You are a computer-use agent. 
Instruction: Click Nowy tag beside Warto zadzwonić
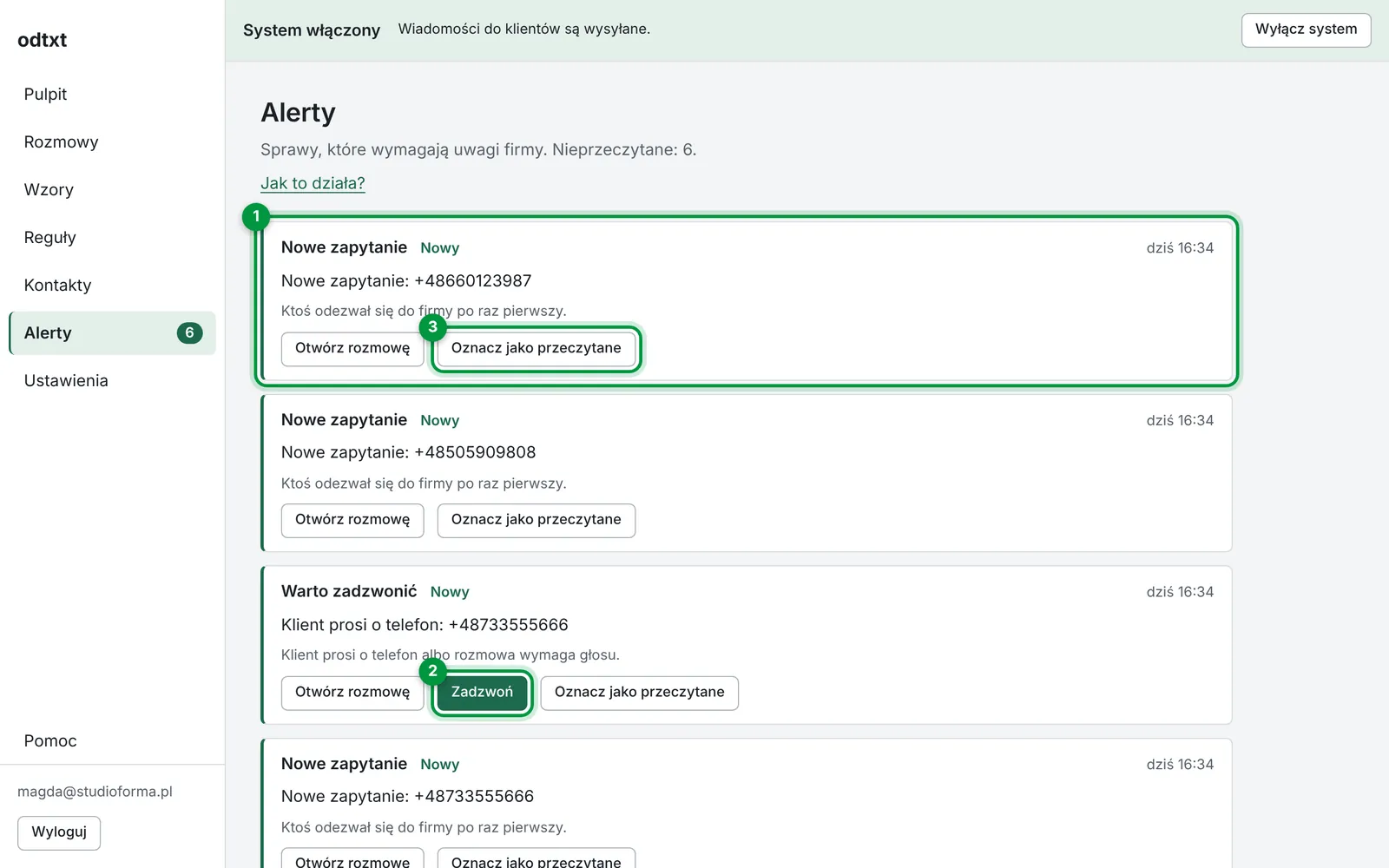tap(450, 592)
